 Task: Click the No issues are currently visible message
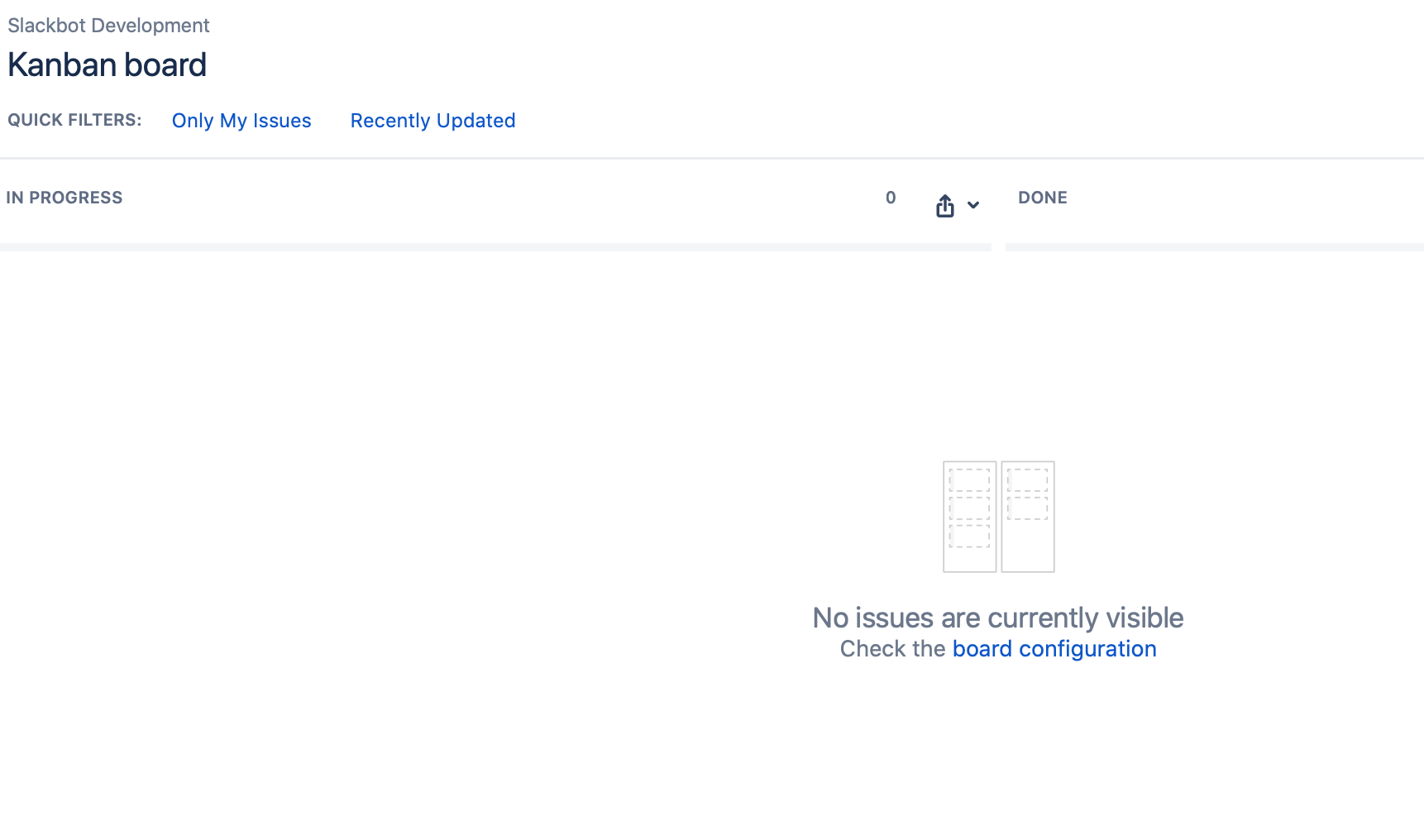(998, 618)
